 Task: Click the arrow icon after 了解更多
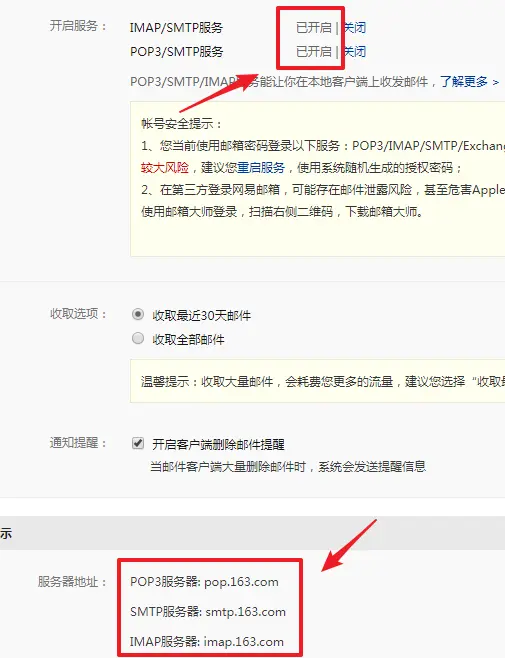496,82
